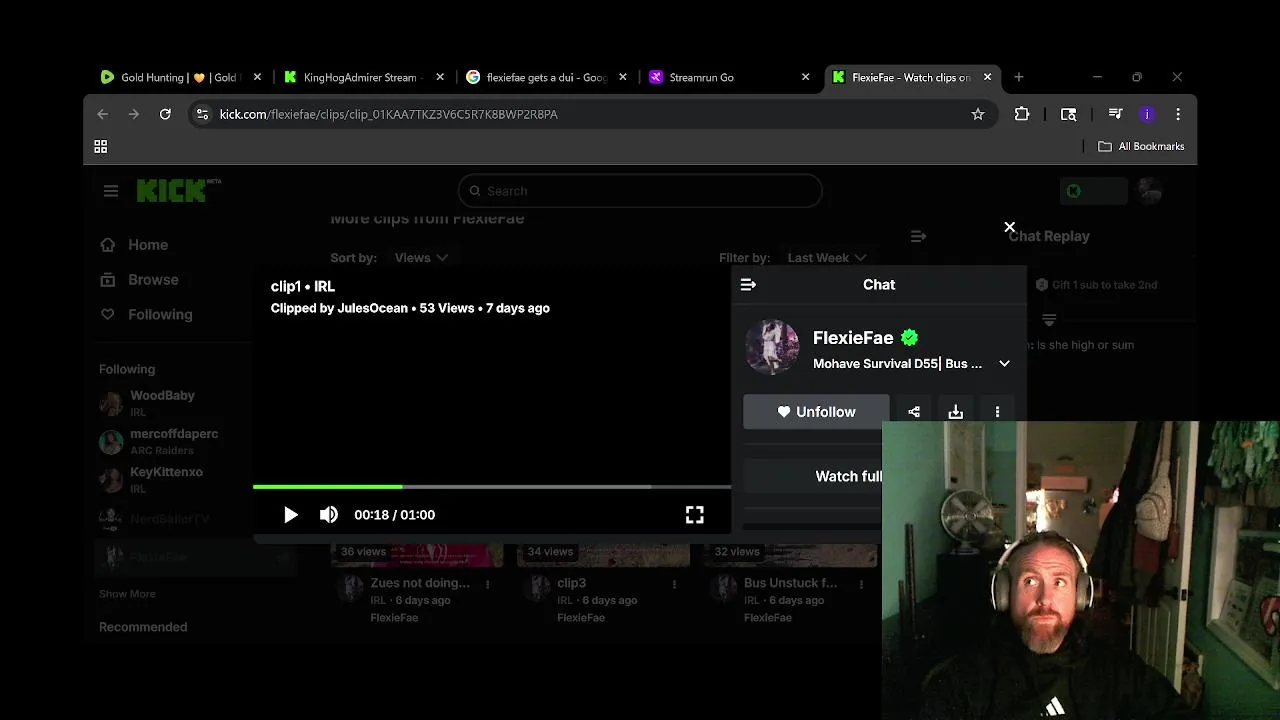Open All Bookmarks folder
The width and height of the screenshot is (1280, 720).
1141,147
